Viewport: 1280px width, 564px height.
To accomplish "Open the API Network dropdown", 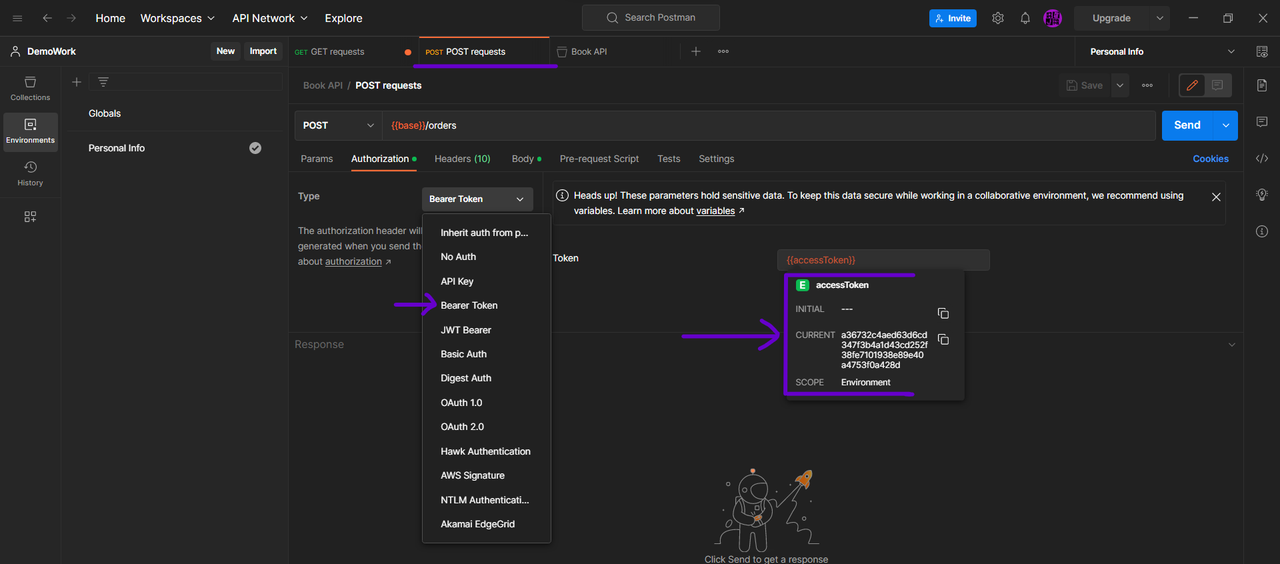I will (x=270, y=18).
